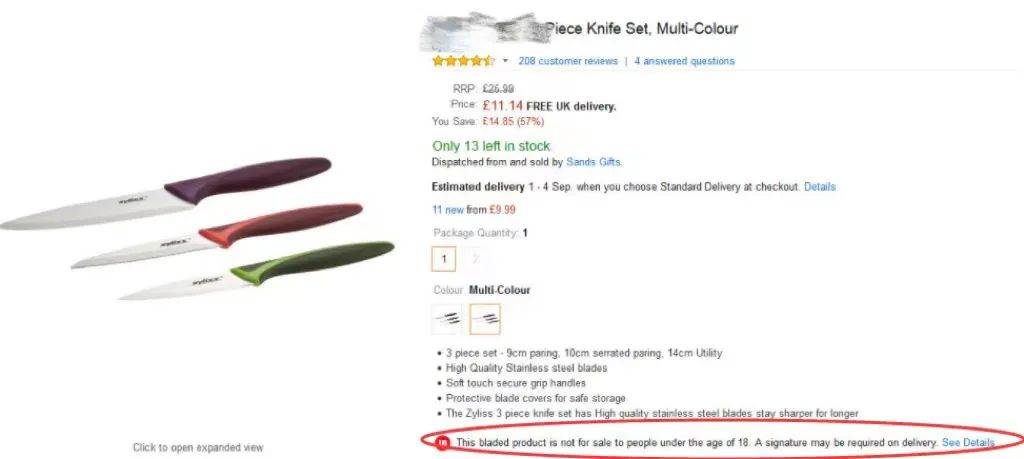1024x459 pixels.
Task: Click the red 18 age restriction icon
Action: coord(443,443)
